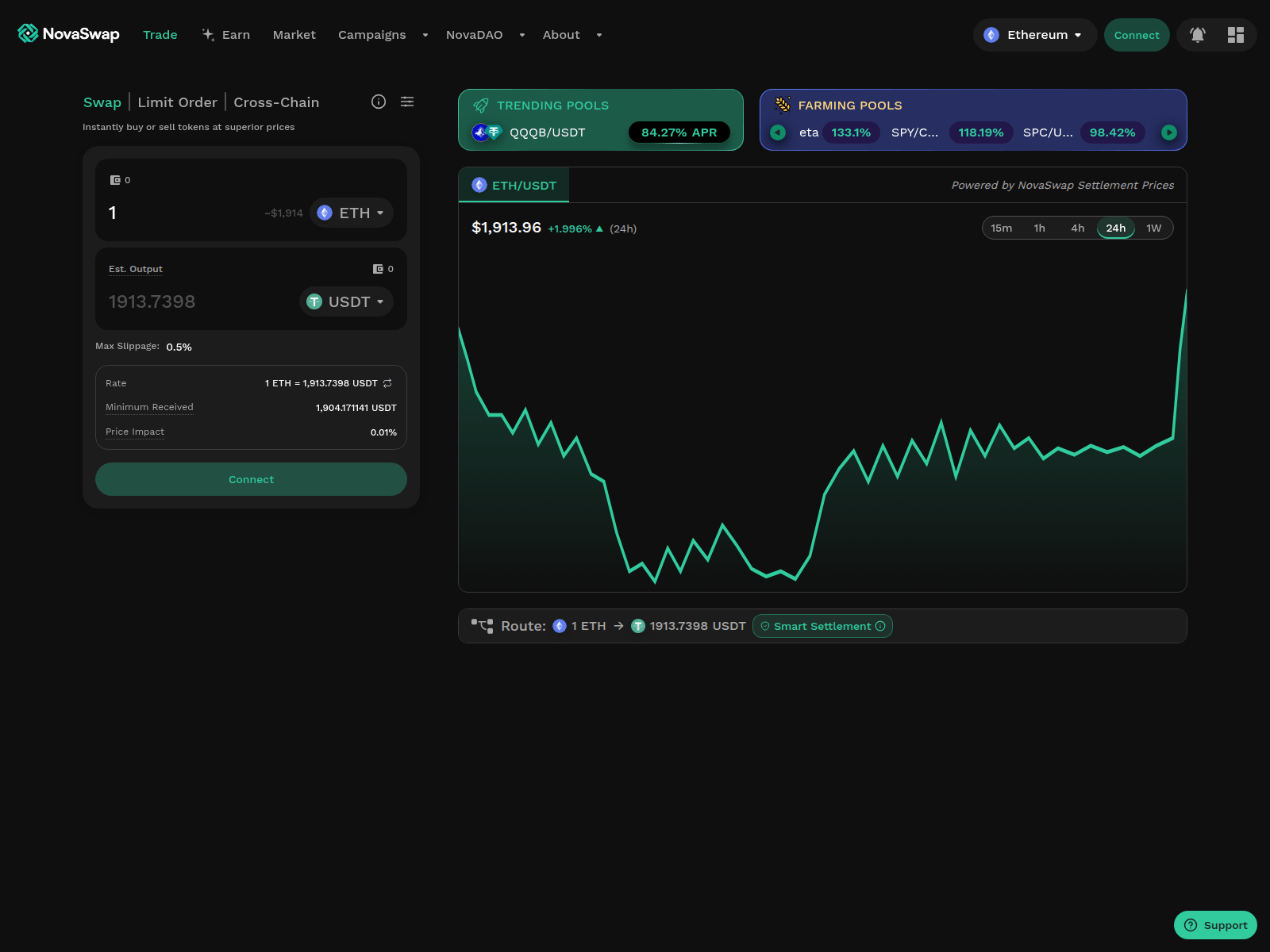Open the ETH token selector dropdown

tap(352, 213)
